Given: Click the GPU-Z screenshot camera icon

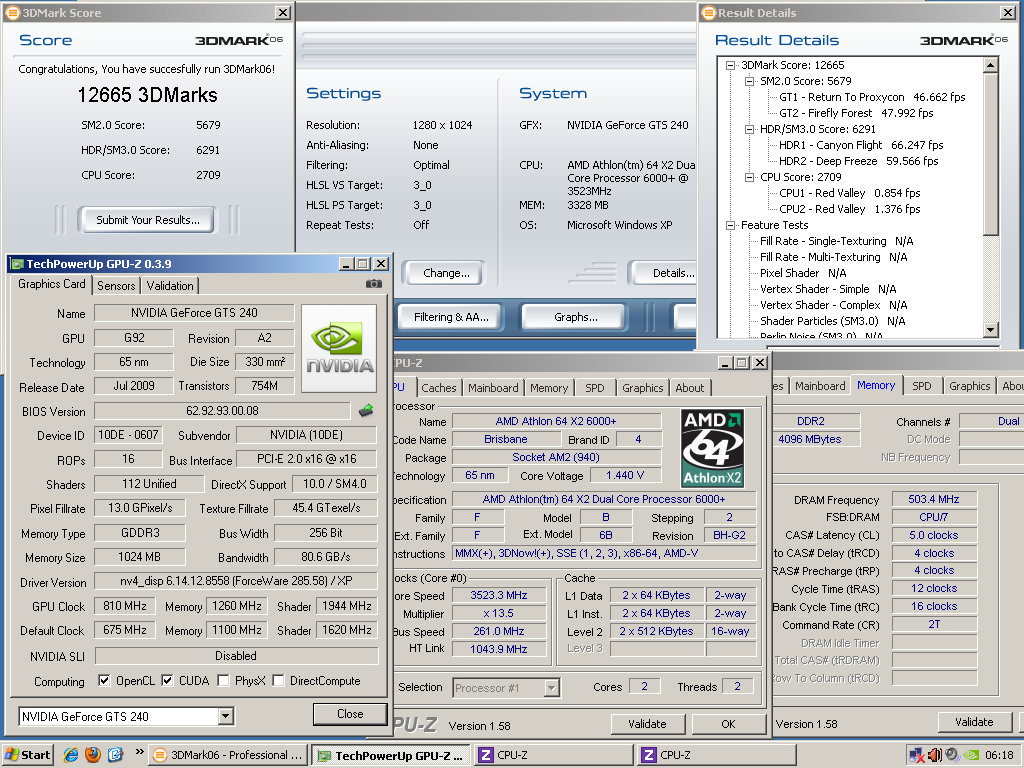Looking at the screenshot, I should [374, 283].
